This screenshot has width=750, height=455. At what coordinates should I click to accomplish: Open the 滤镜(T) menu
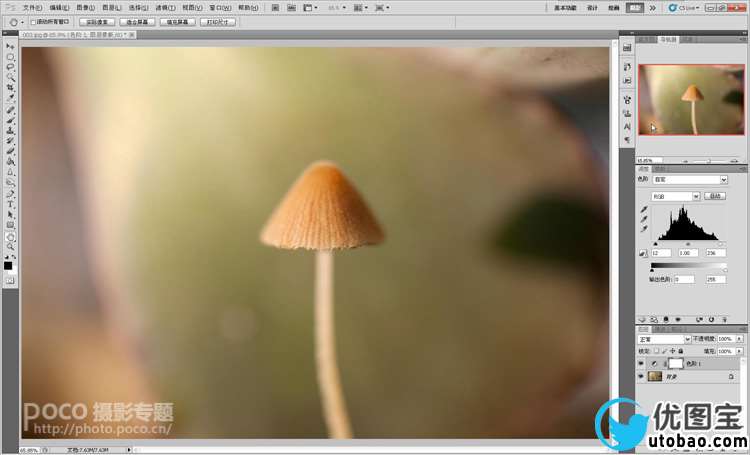pos(165,8)
